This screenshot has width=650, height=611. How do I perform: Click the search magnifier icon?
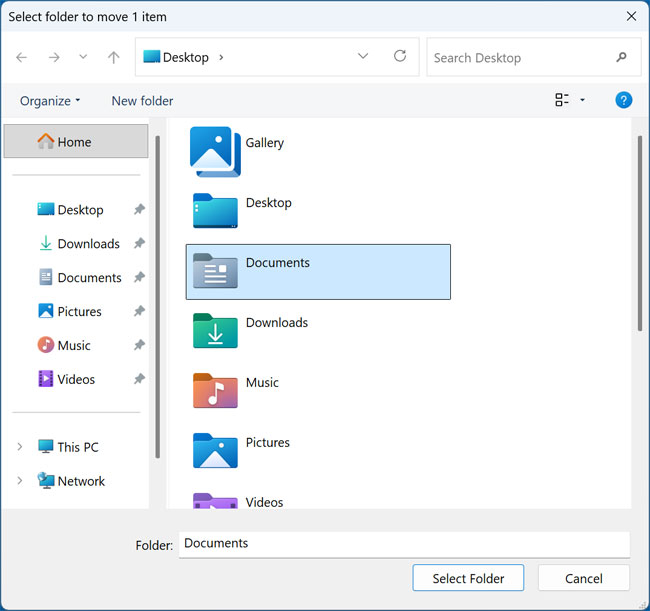(x=621, y=57)
